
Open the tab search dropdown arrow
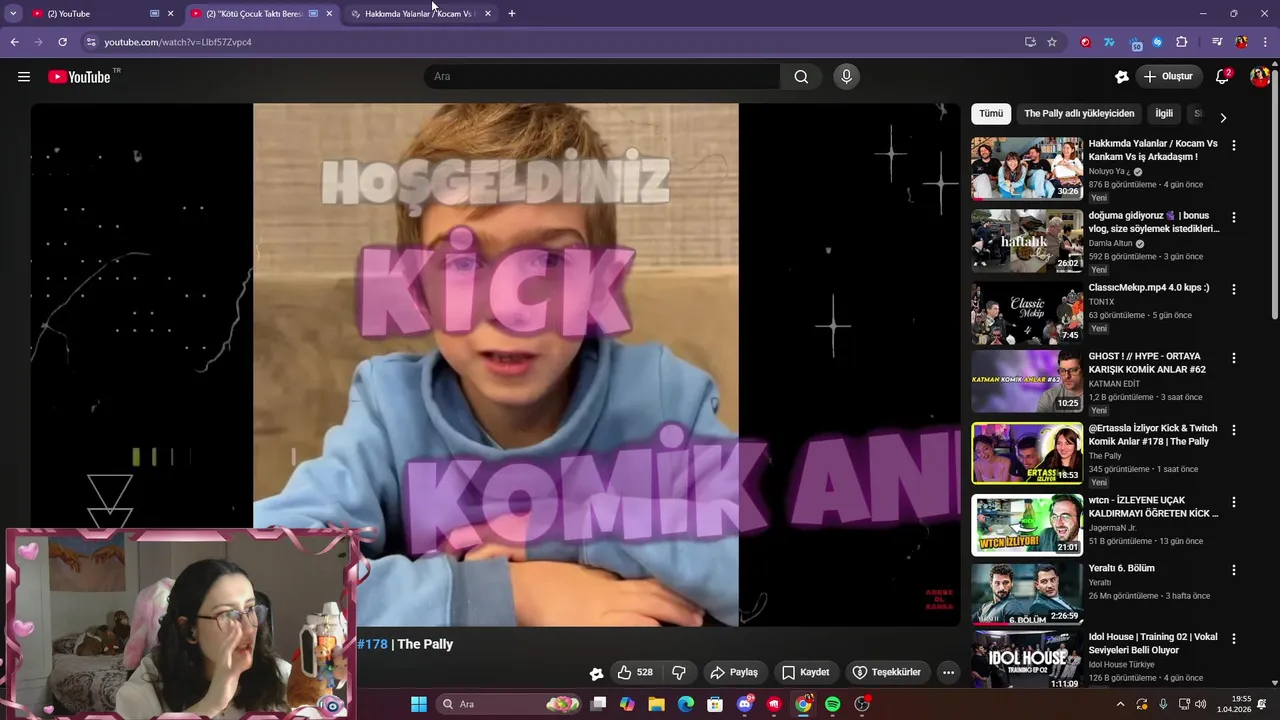coord(13,14)
